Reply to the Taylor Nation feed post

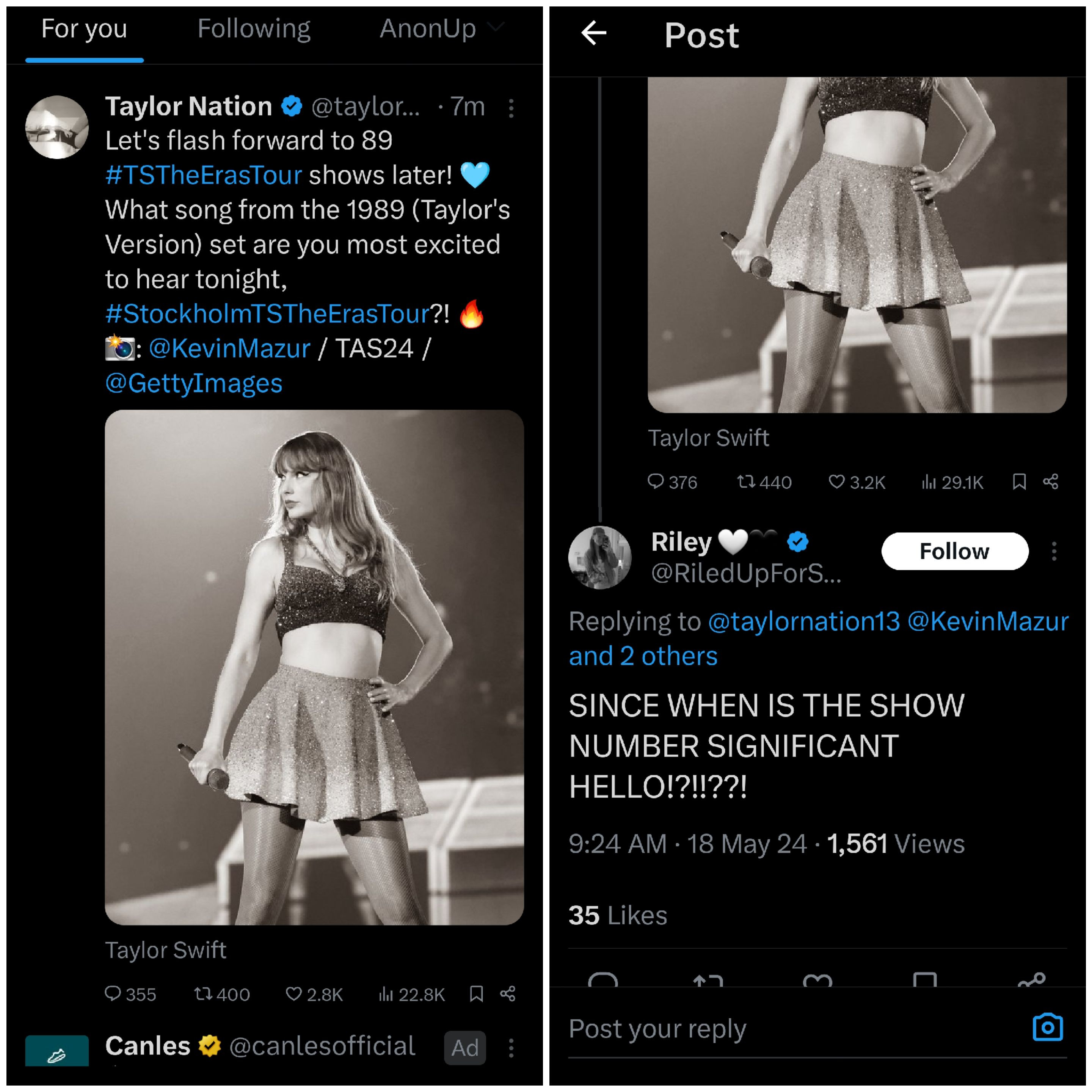(x=113, y=993)
